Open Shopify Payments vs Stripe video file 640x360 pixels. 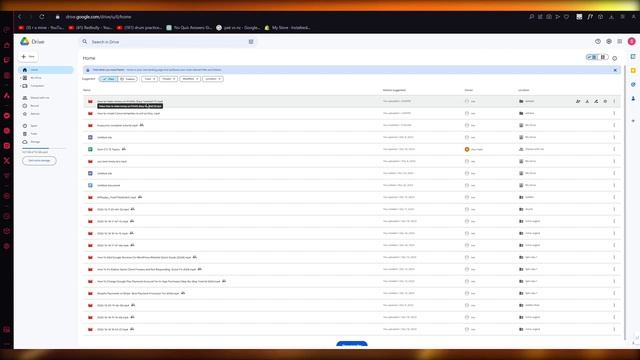[138, 293]
